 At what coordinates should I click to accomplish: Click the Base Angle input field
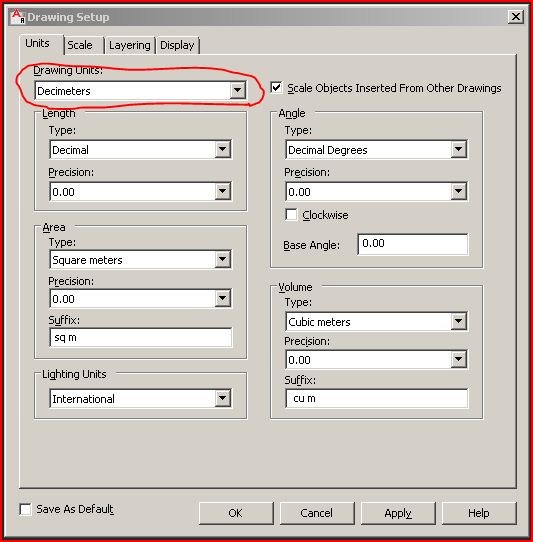click(x=413, y=244)
